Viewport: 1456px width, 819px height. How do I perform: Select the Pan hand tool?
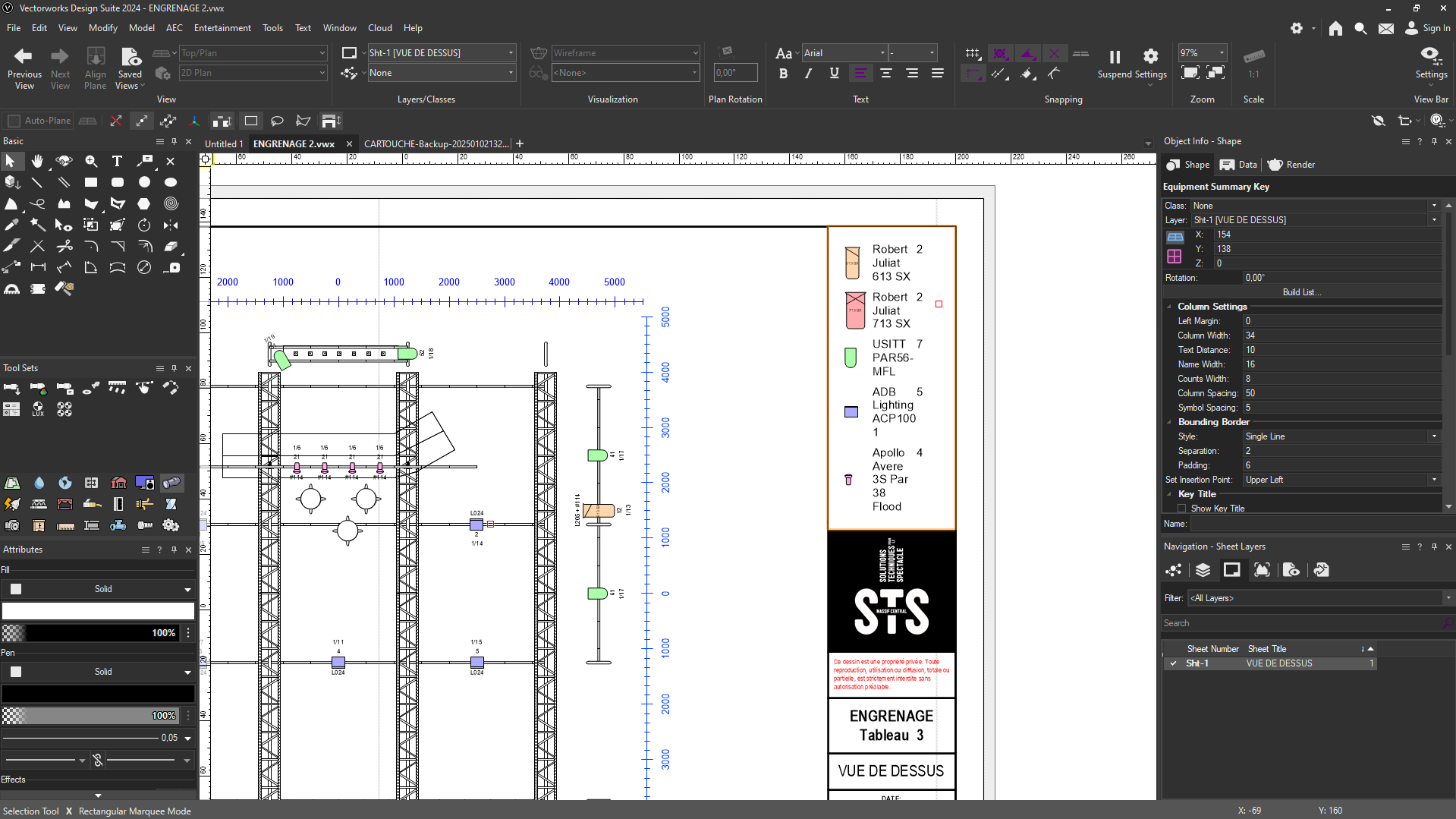coord(37,161)
